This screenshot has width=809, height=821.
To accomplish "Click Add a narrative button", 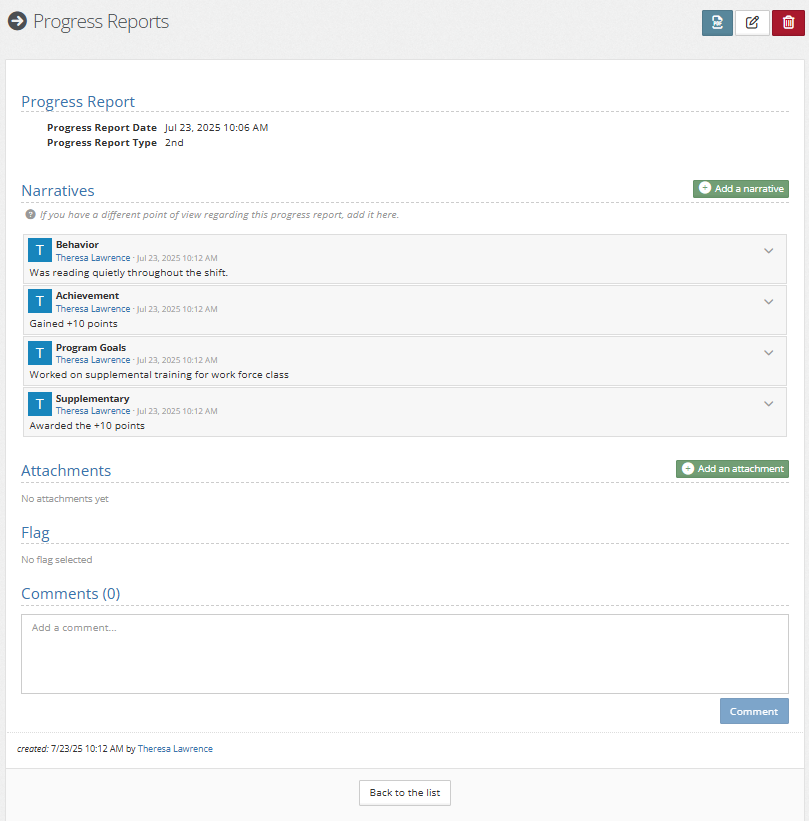I will coord(740,188).
